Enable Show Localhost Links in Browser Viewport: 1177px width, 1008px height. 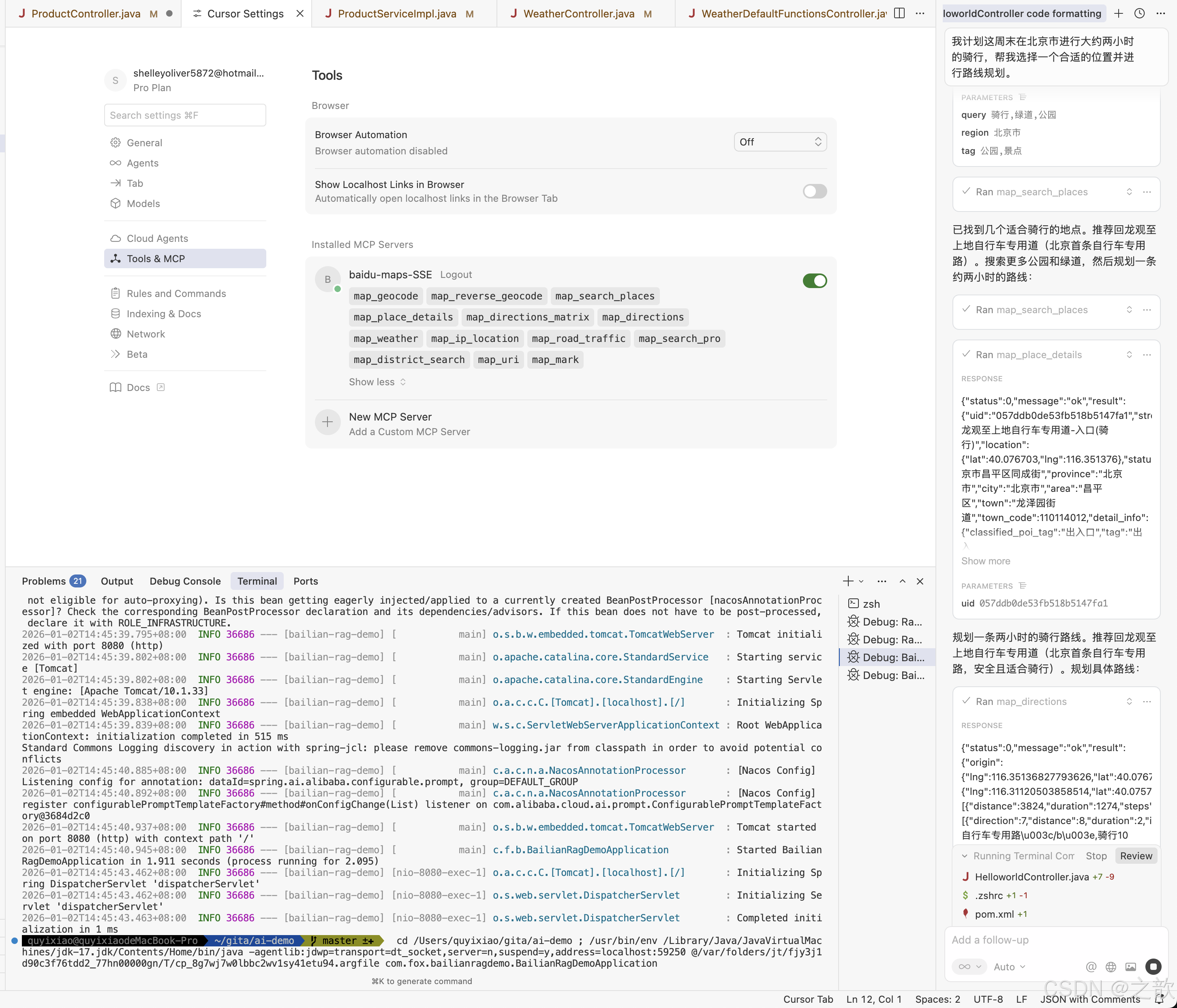click(x=815, y=191)
